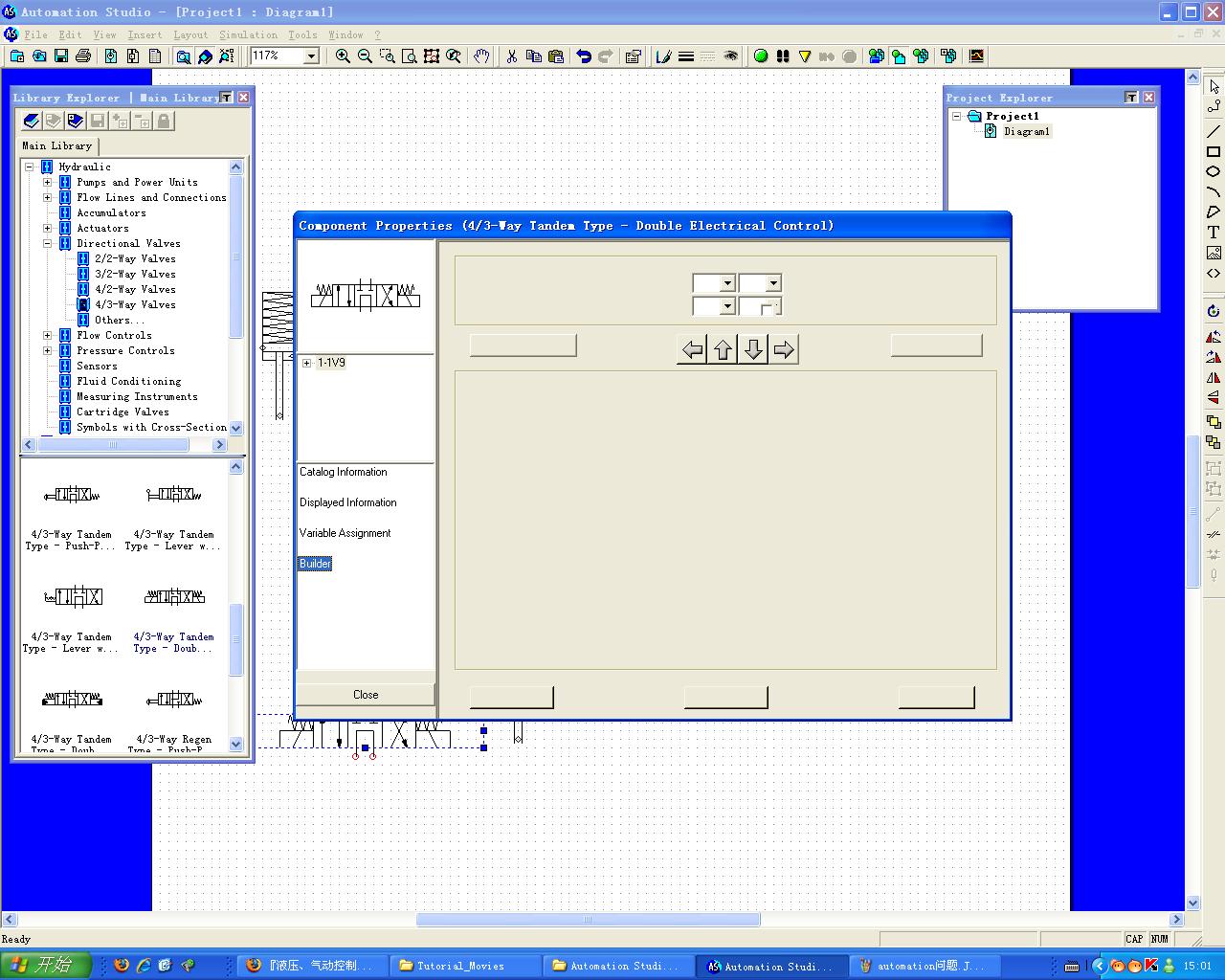Select the arc drawing tool

(x=1214, y=191)
